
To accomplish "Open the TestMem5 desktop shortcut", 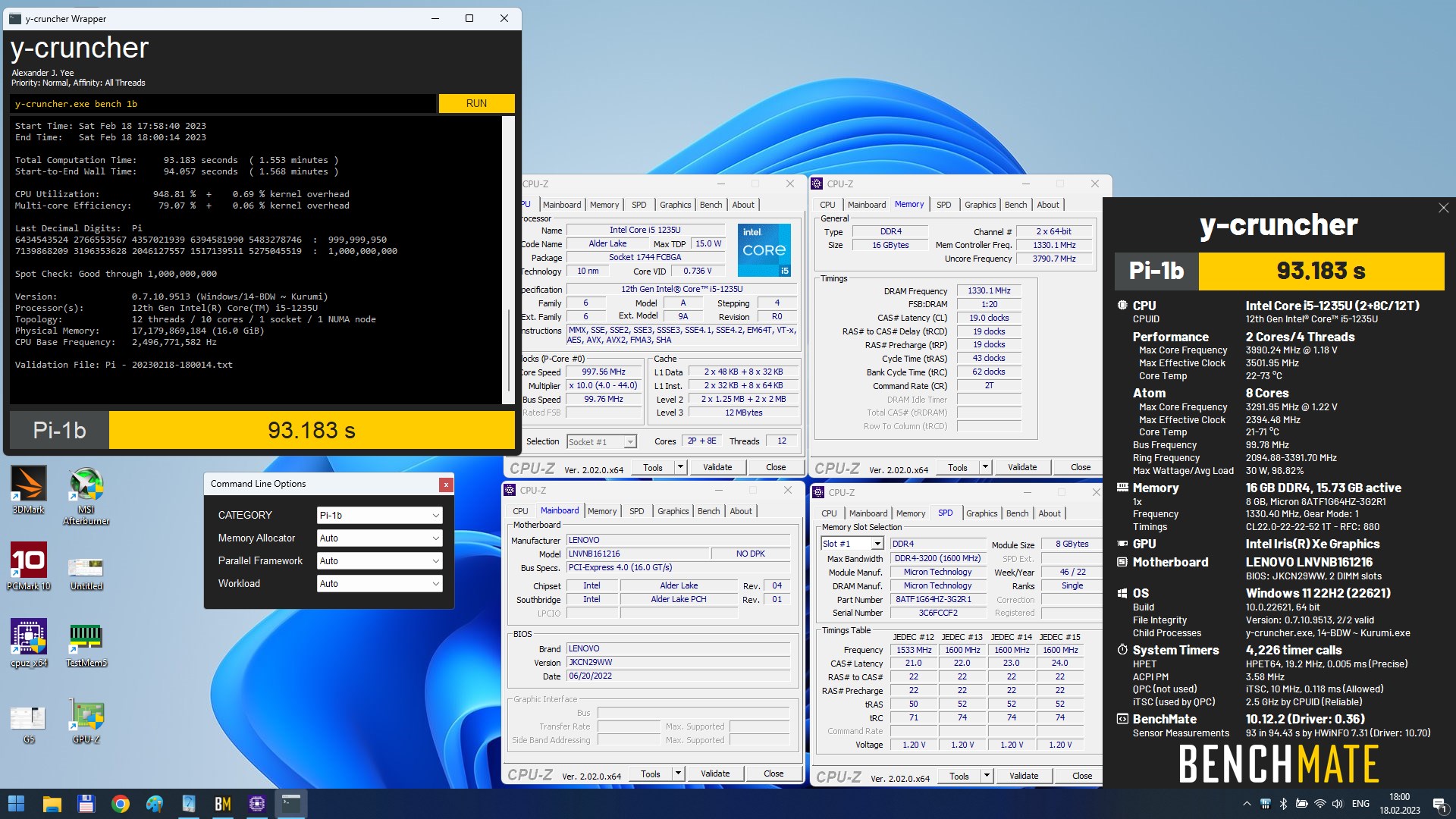I will click(86, 645).
